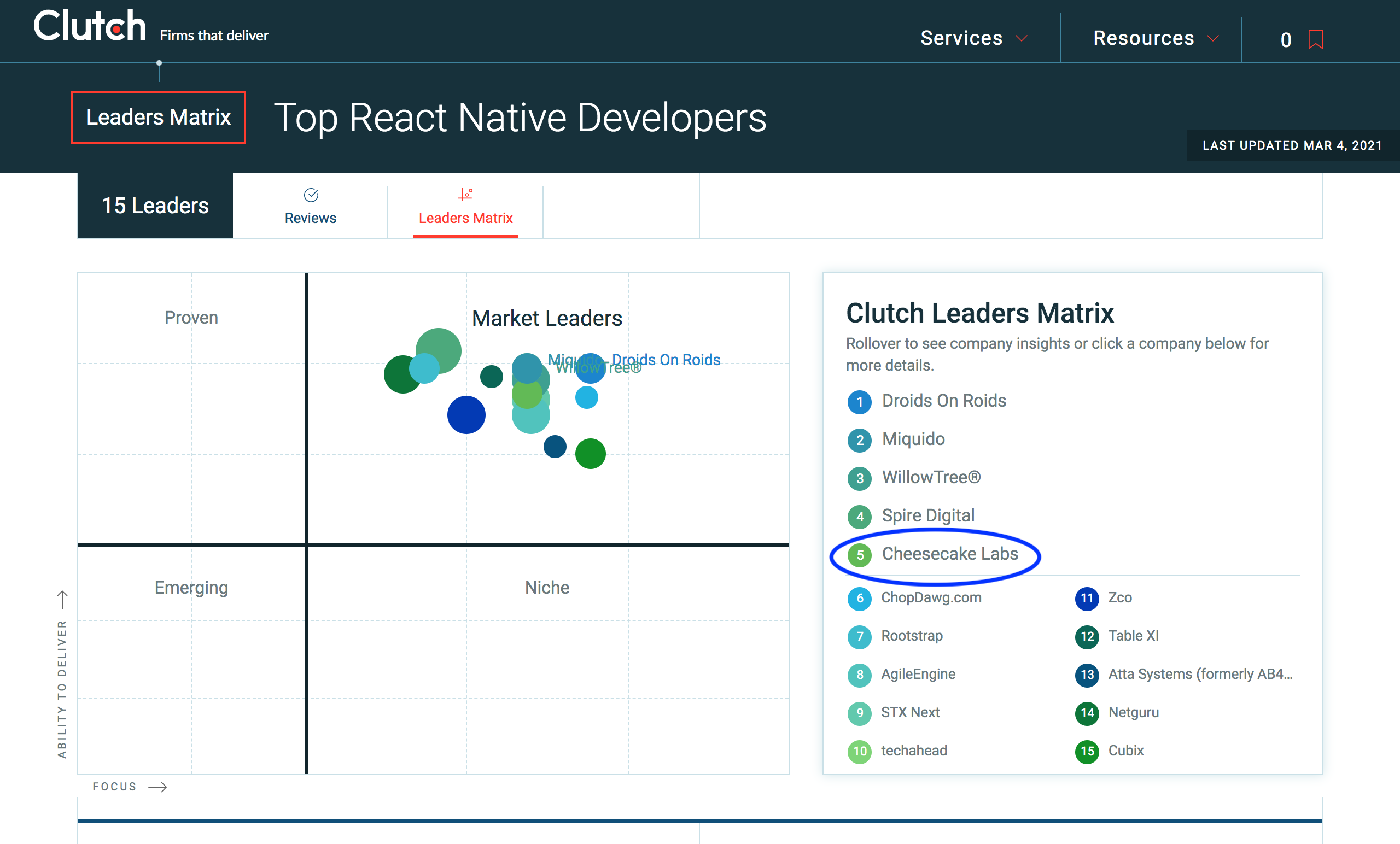Select Table XI in the list

pos(1133,636)
